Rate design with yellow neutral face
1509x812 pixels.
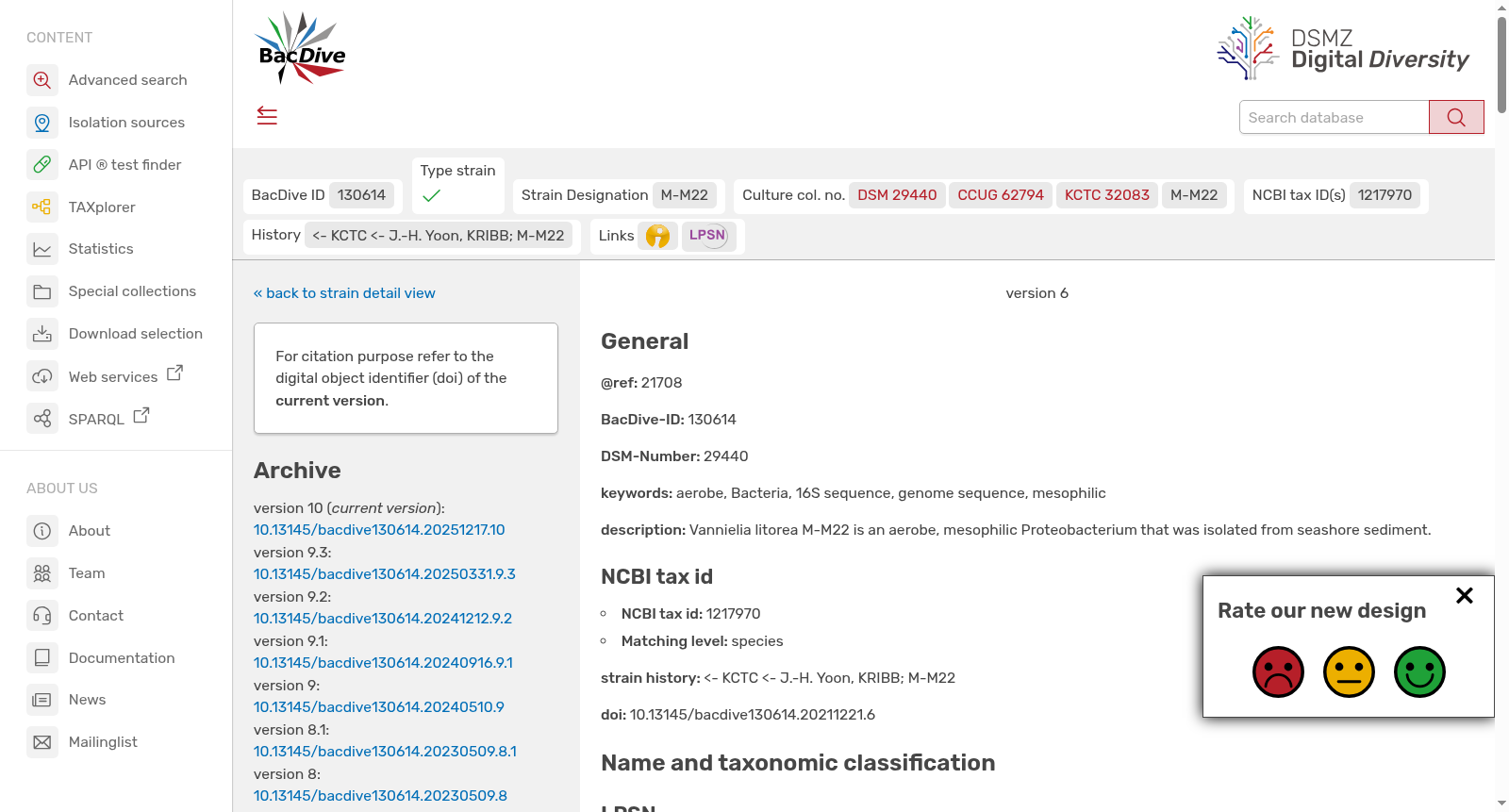tap(1349, 672)
